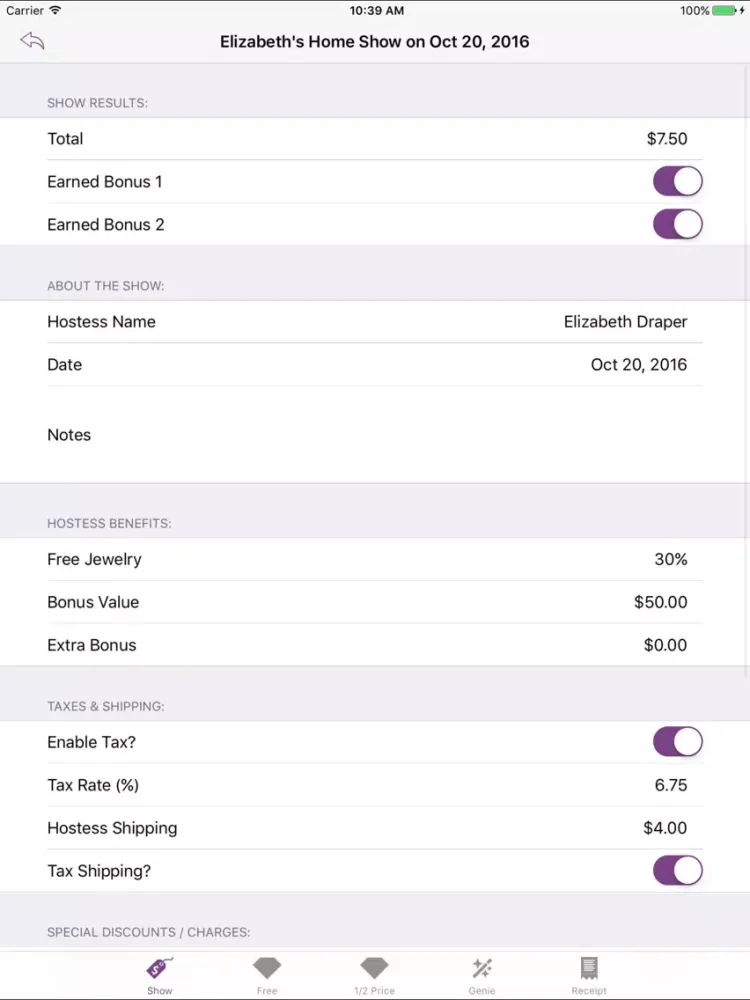The image size is (750, 1000).
Task: Open the 1/2 Price diamond icon
Action: 374,967
